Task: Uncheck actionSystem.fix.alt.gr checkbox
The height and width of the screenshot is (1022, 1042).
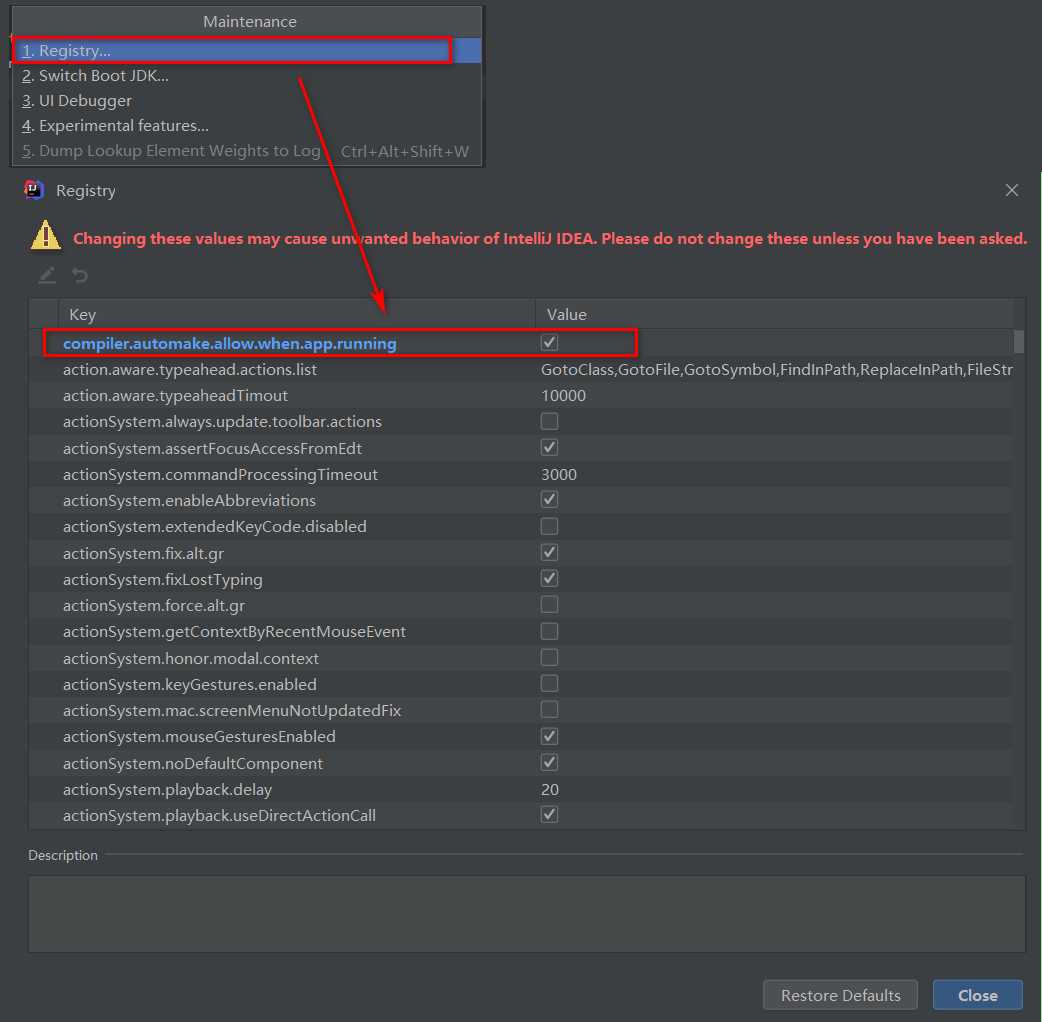Action: [550, 553]
